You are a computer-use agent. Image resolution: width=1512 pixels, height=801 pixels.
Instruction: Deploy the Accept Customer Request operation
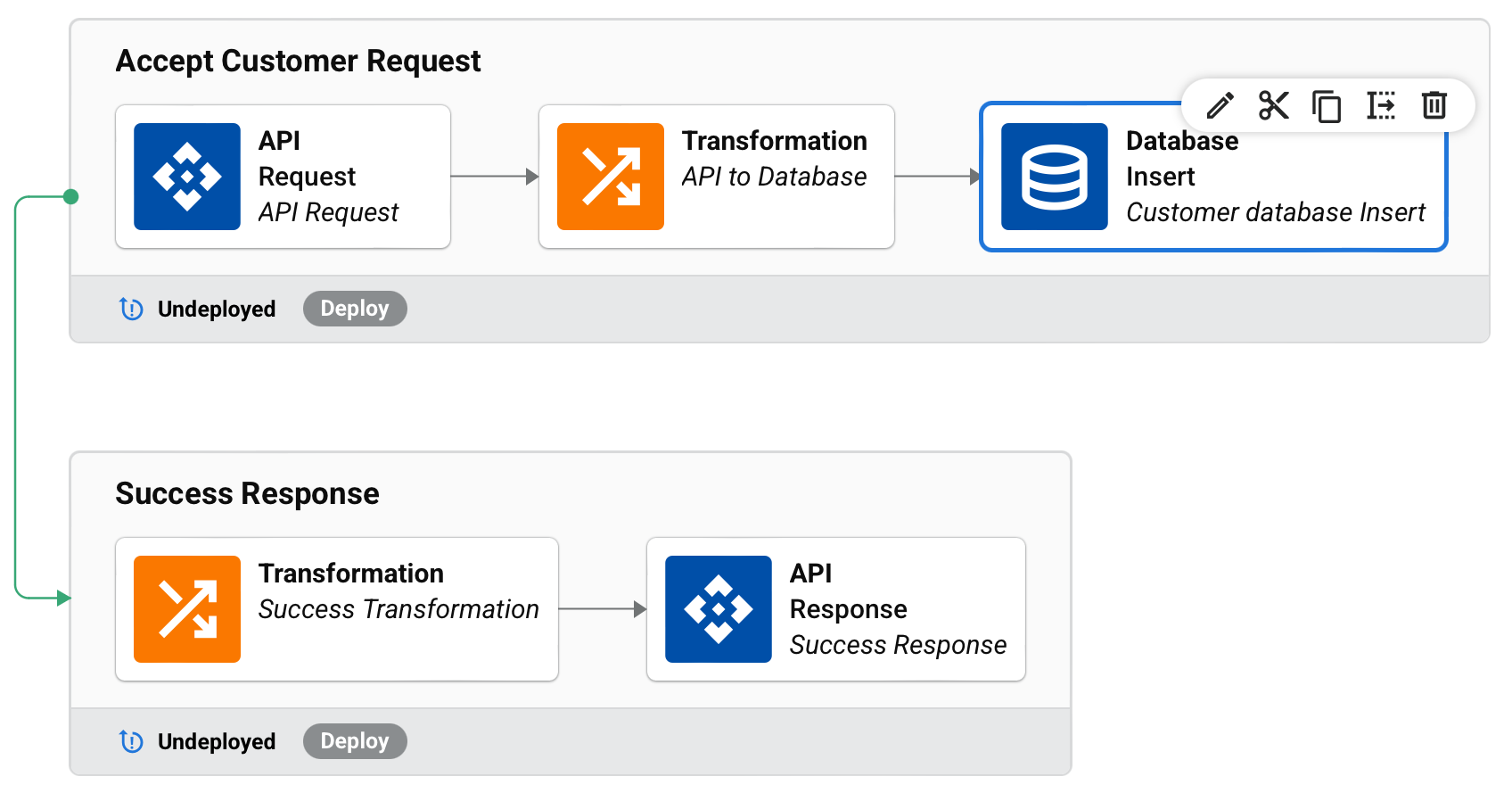tap(355, 309)
